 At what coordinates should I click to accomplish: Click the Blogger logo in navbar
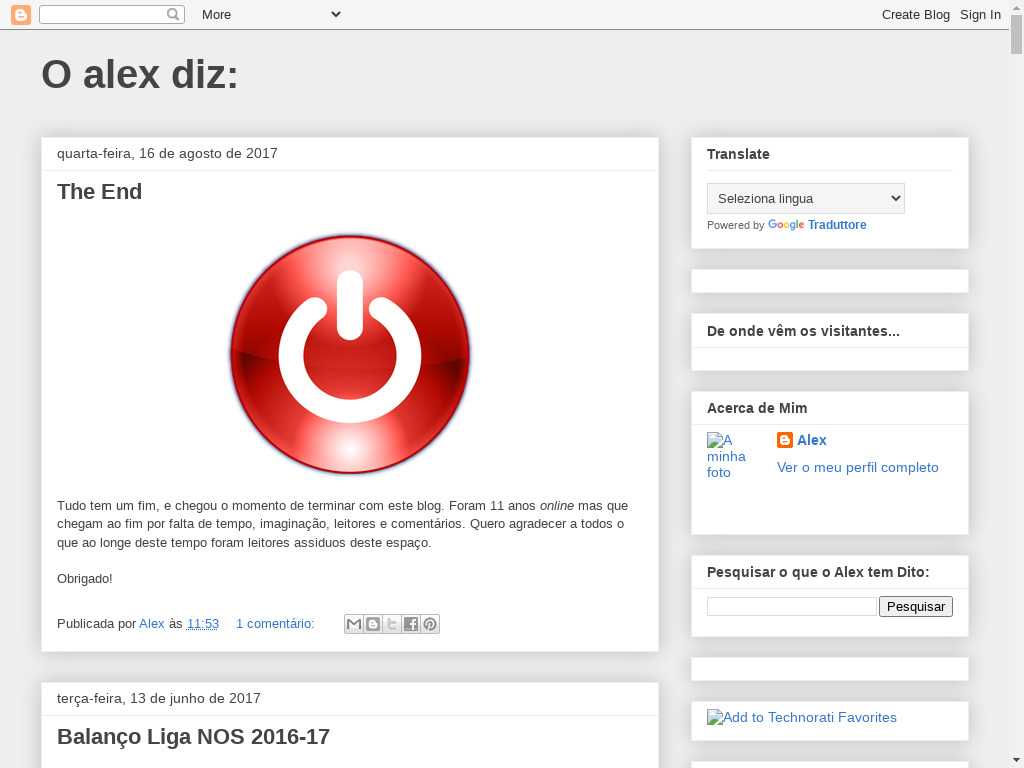pyautogui.click(x=20, y=14)
